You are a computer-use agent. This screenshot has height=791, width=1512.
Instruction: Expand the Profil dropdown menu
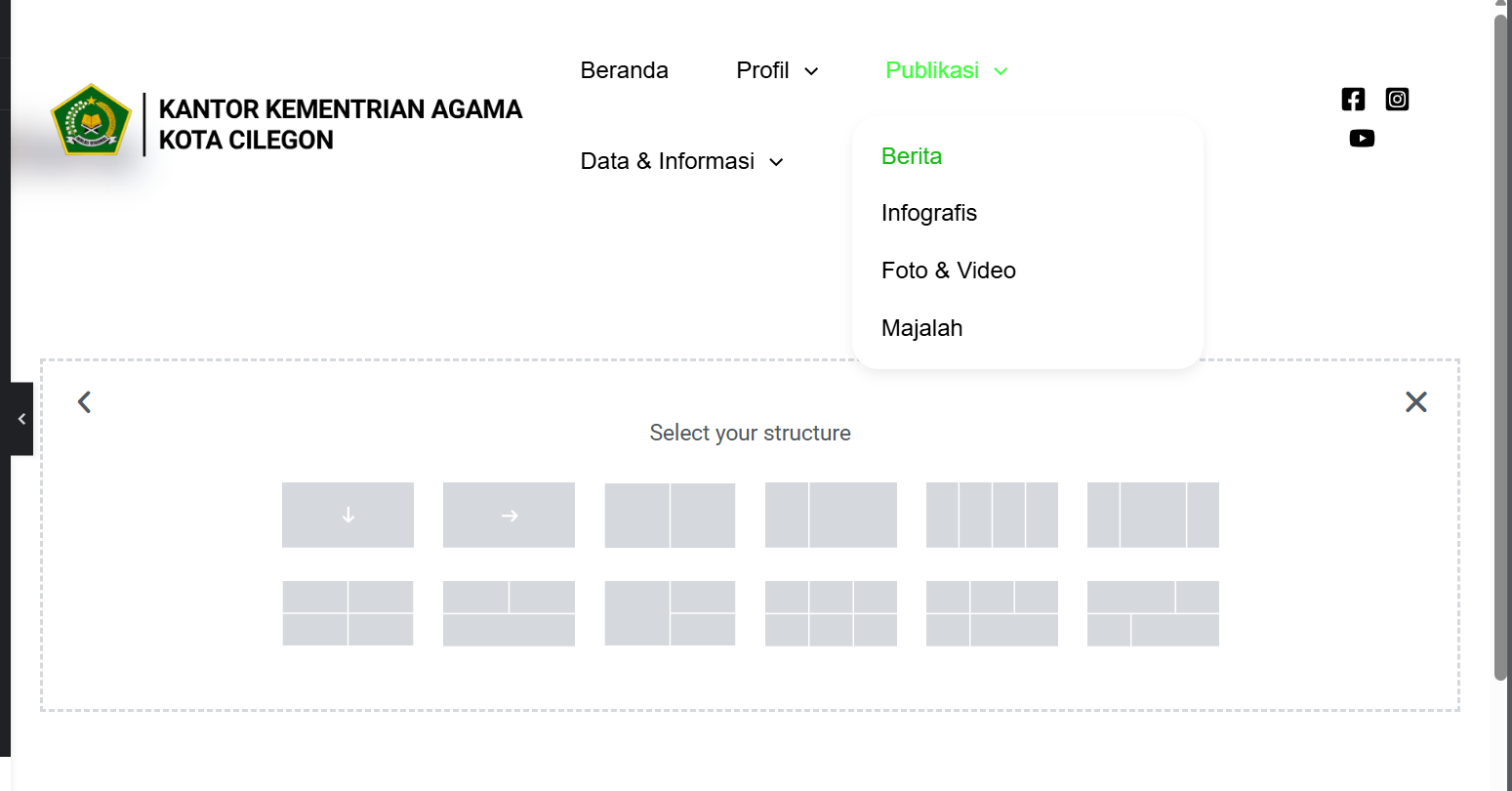click(x=777, y=70)
